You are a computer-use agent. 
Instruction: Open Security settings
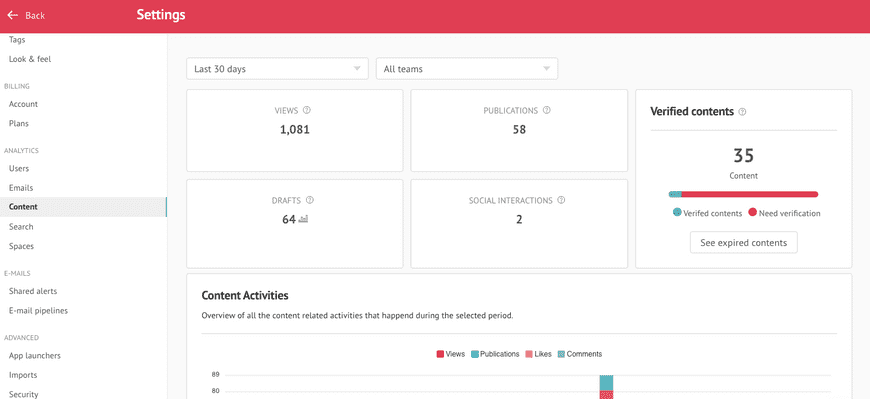(x=23, y=395)
